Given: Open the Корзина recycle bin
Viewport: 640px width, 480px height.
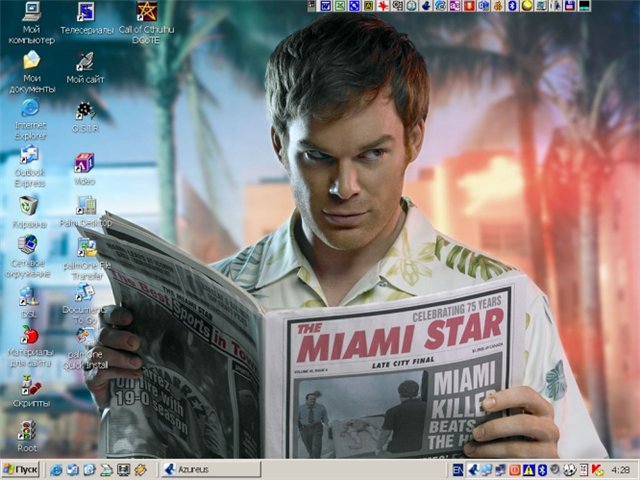Looking at the screenshot, I should 29,206.
